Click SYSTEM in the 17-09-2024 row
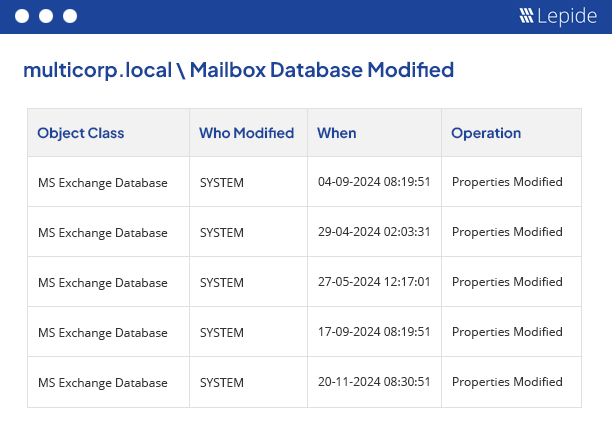This screenshot has width=612, height=430. 222,332
